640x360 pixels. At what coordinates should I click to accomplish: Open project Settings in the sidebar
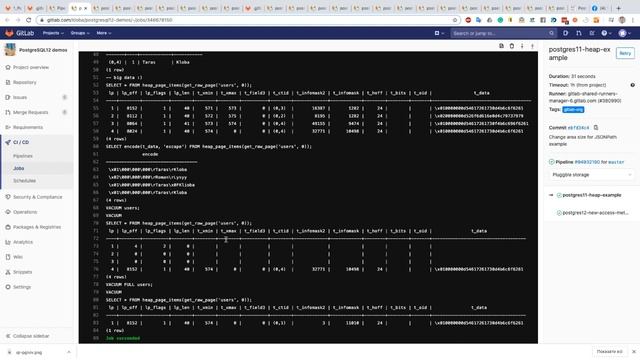(22, 287)
